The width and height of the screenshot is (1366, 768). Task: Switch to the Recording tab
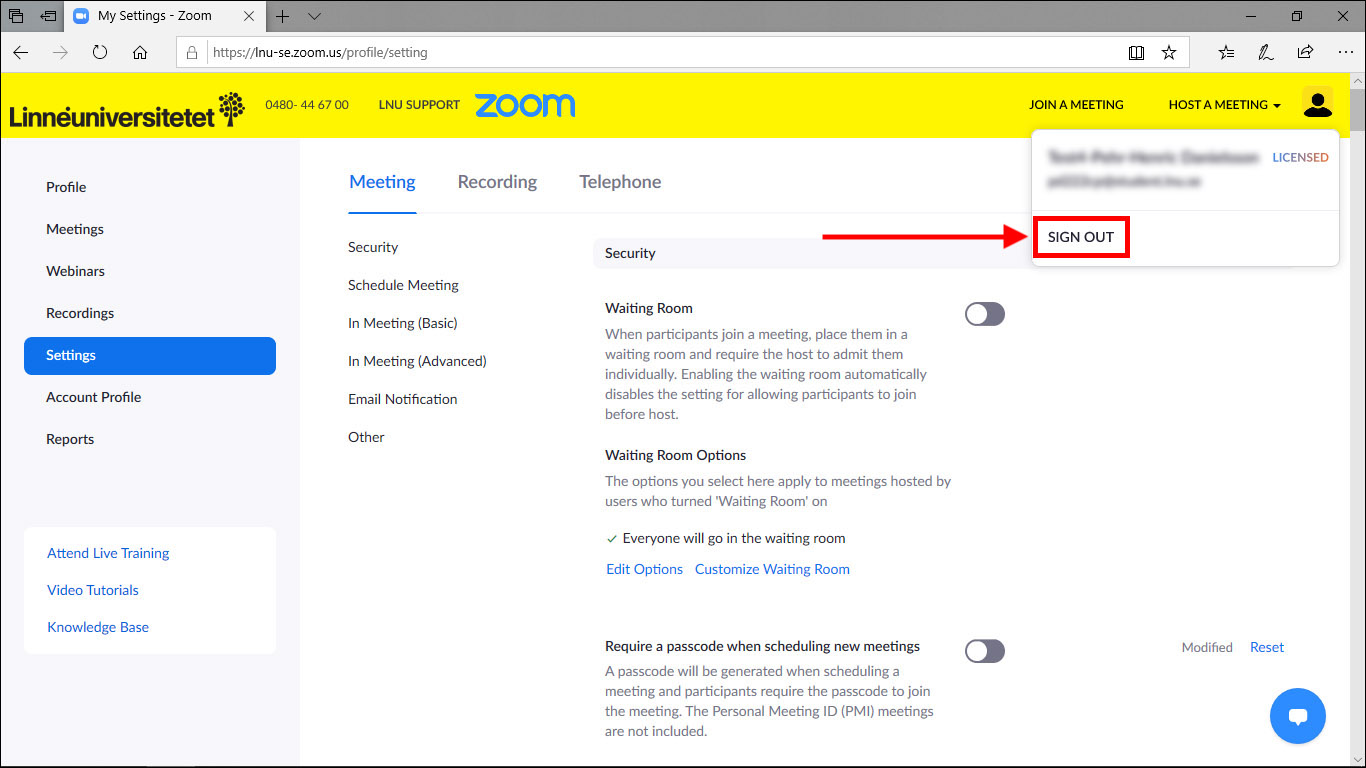(x=497, y=182)
